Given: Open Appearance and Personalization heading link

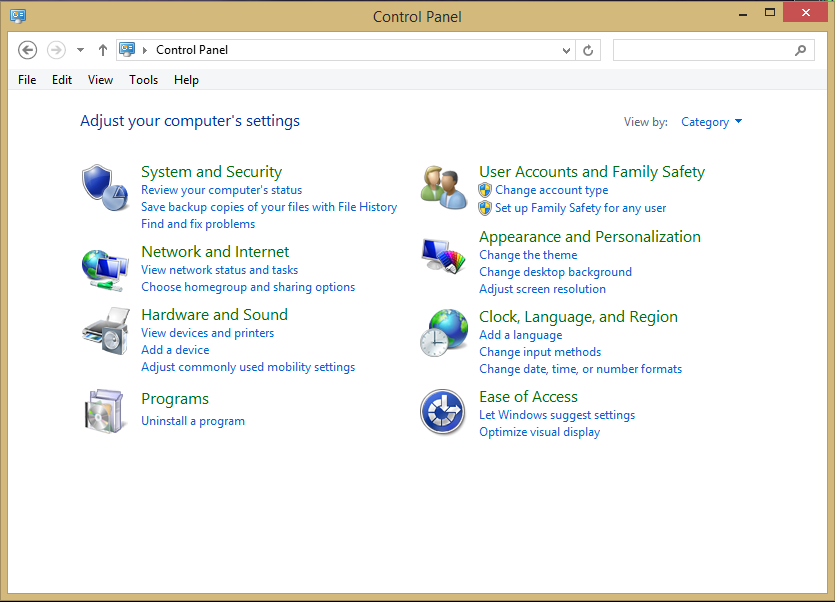Looking at the screenshot, I should (x=590, y=237).
